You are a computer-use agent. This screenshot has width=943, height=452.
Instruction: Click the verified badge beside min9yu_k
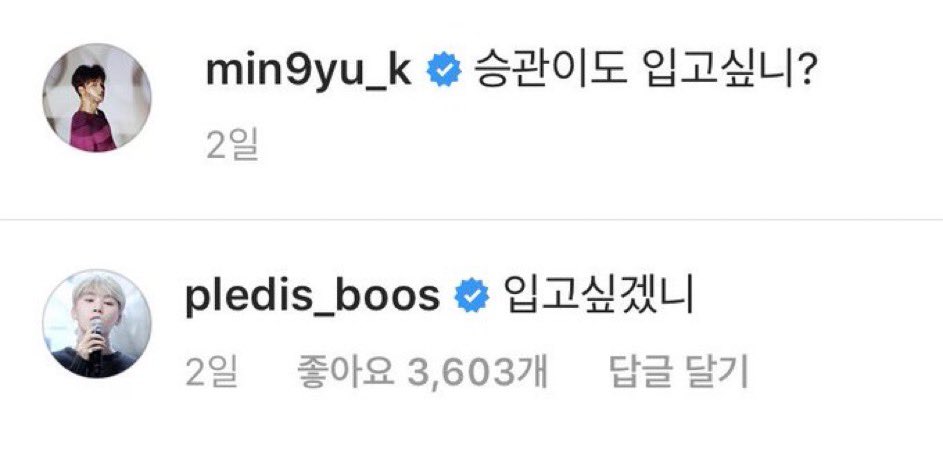coord(444,70)
